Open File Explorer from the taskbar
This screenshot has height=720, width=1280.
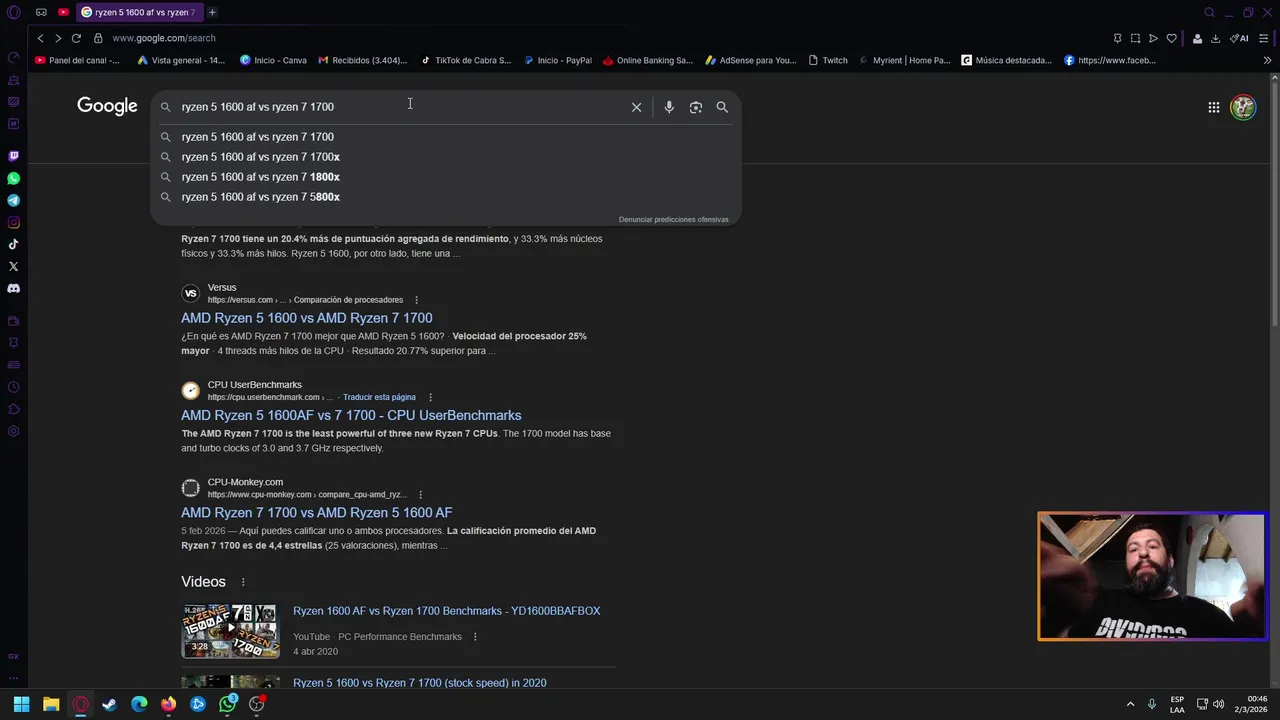pyautogui.click(x=51, y=704)
